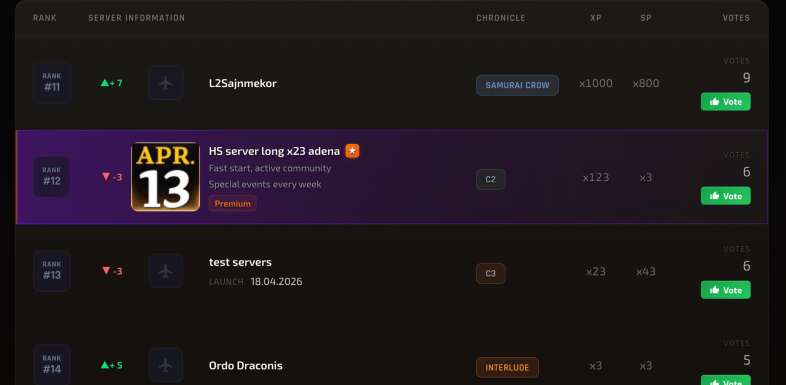Open the L2Sajnmekor server name
Image resolution: width=786 pixels, height=385 pixels.
[243, 83]
